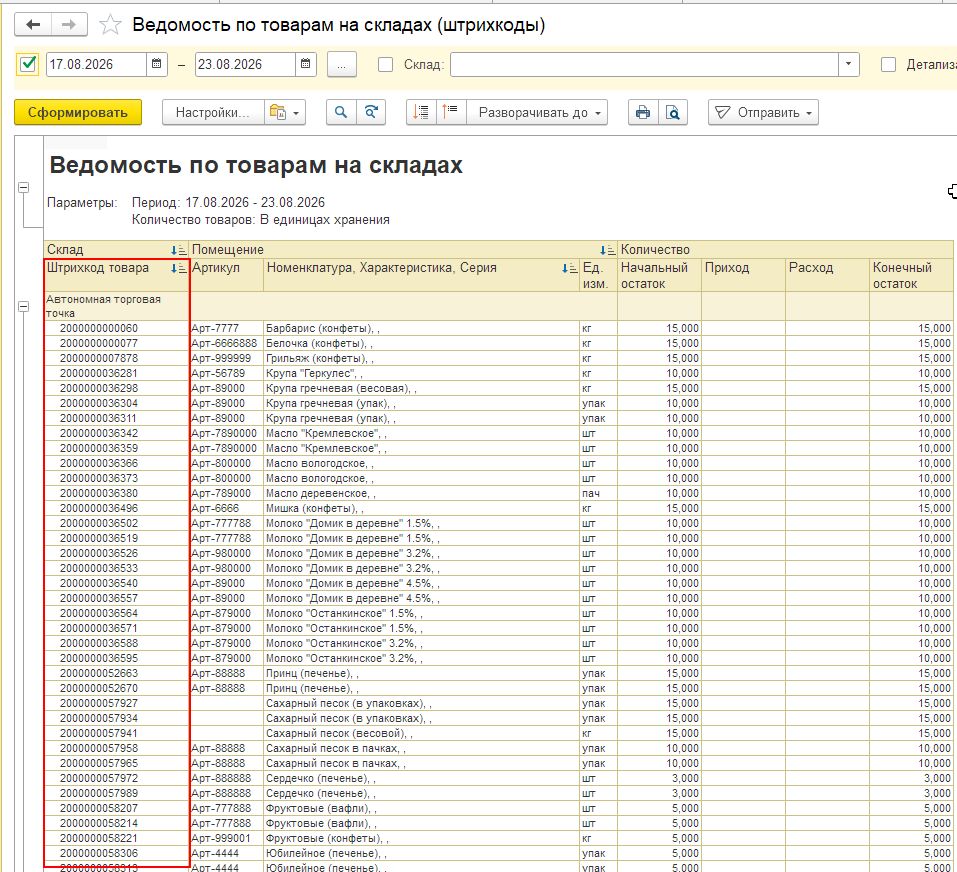Screen dimensions: 957x872
Task: Open calendar for start date 17.08.2026
Action: pyautogui.click(x=156, y=64)
